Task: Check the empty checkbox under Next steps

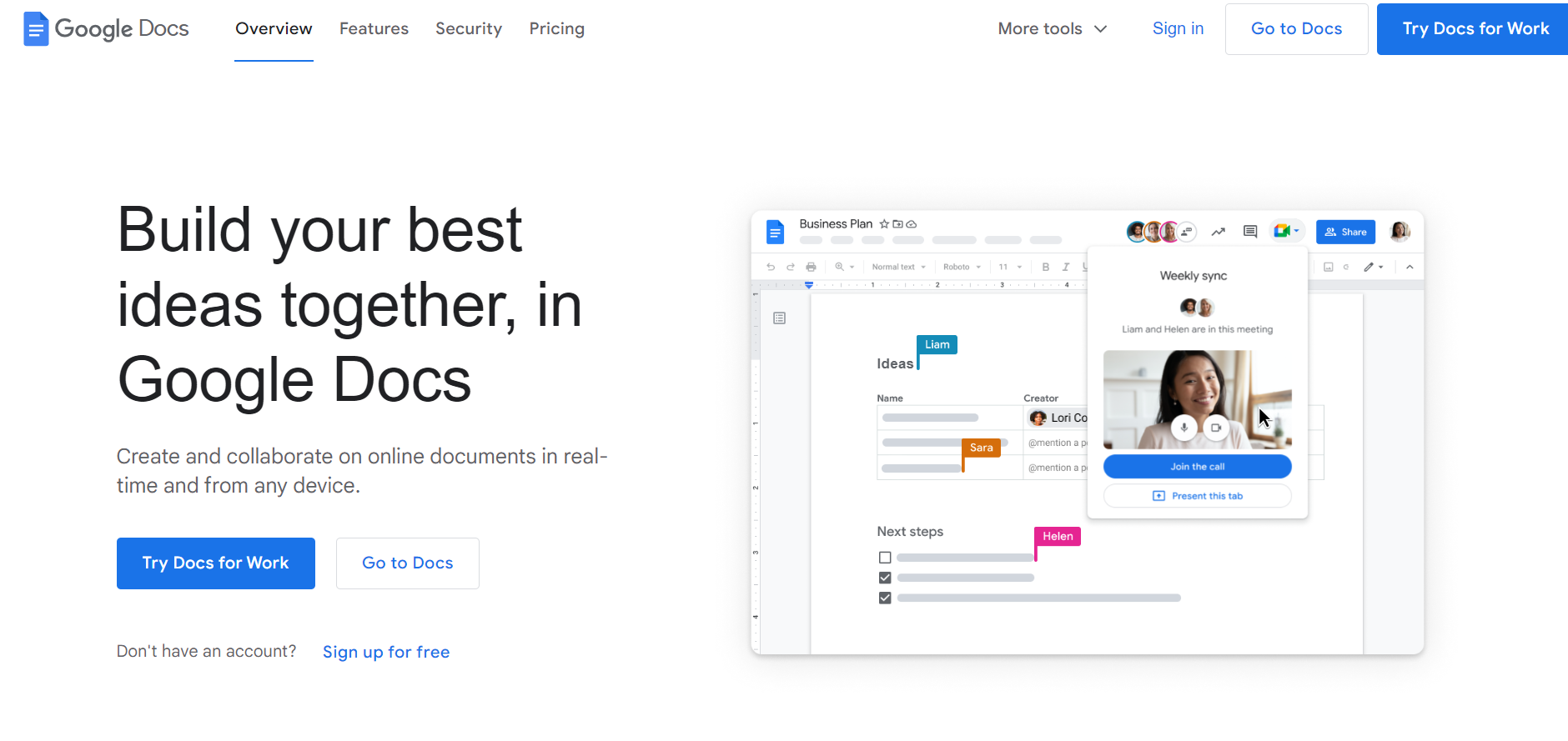Action: point(885,558)
